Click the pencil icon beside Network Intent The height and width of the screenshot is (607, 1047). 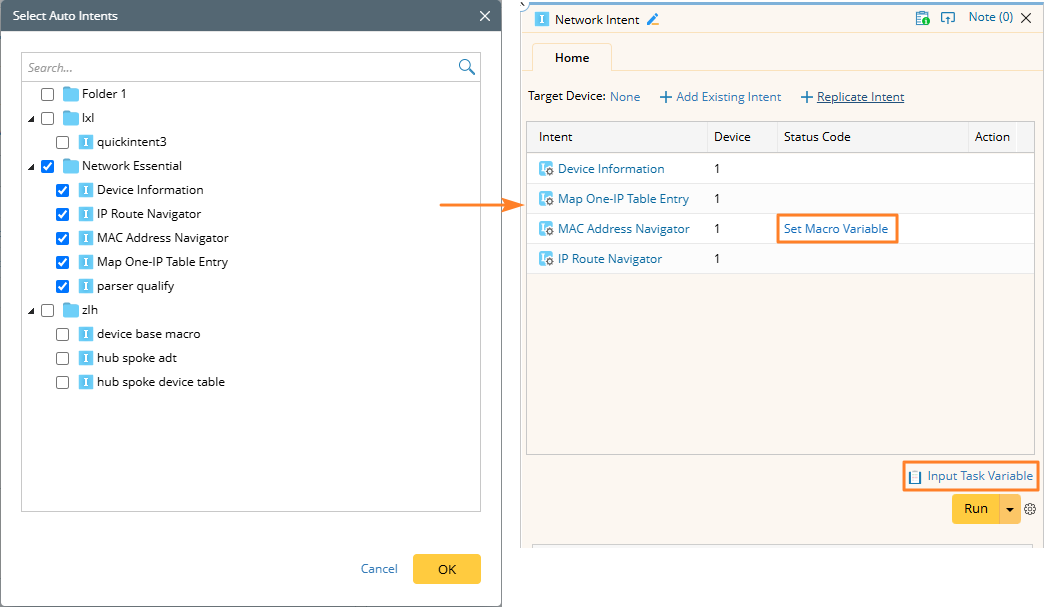[653, 19]
